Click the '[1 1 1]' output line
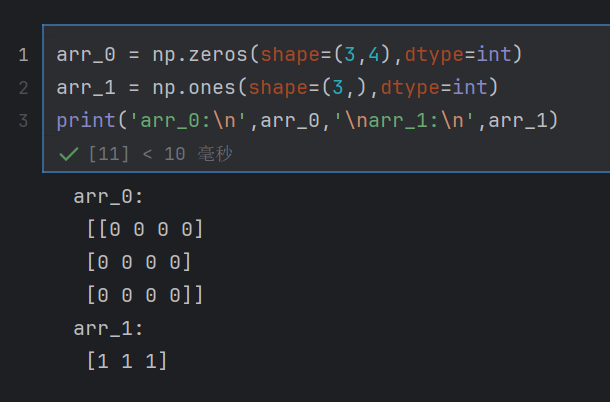This screenshot has height=402, width=610. tap(127, 361)
